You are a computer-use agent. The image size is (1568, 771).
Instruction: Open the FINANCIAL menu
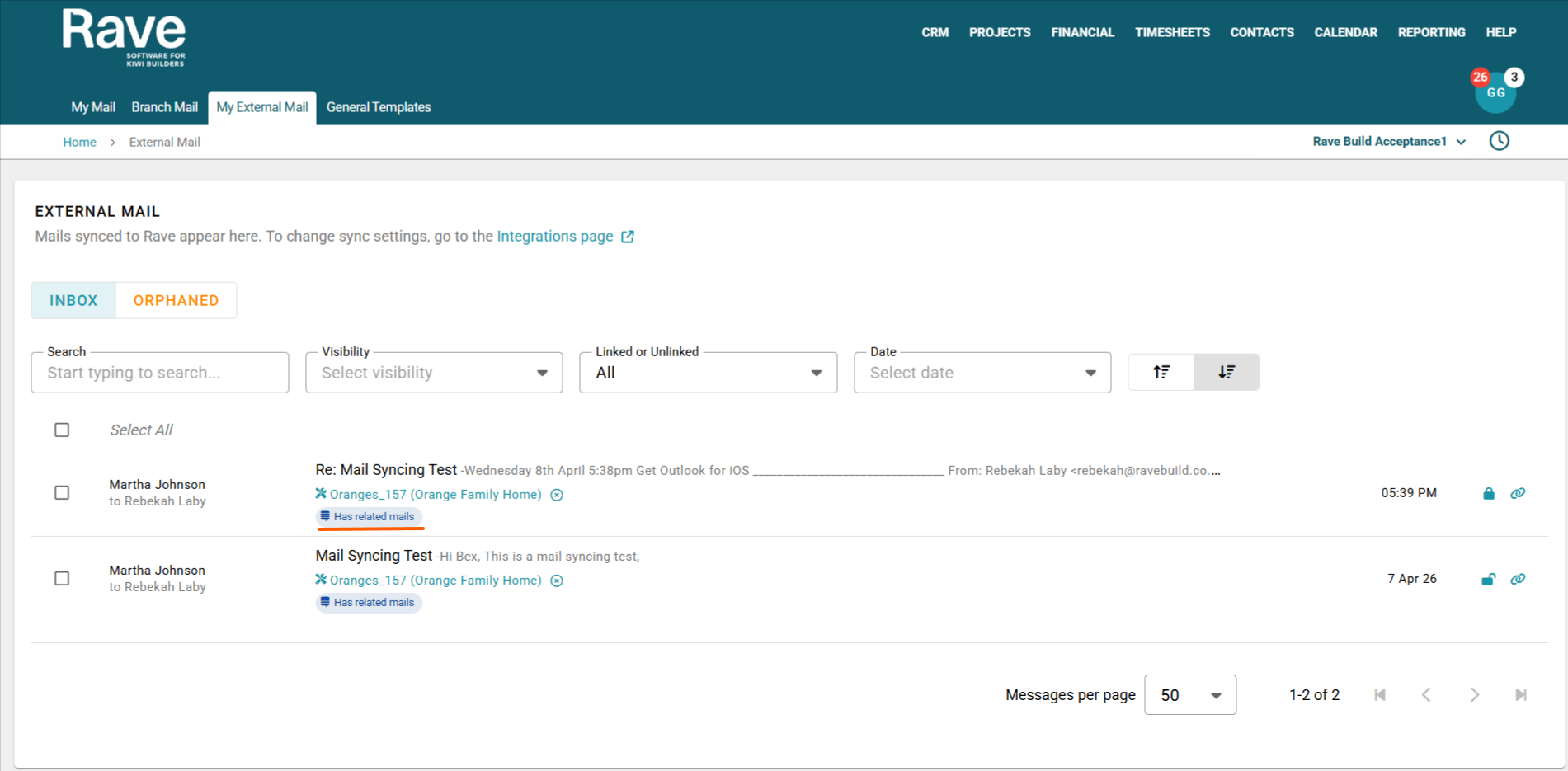coord(1083,32)
